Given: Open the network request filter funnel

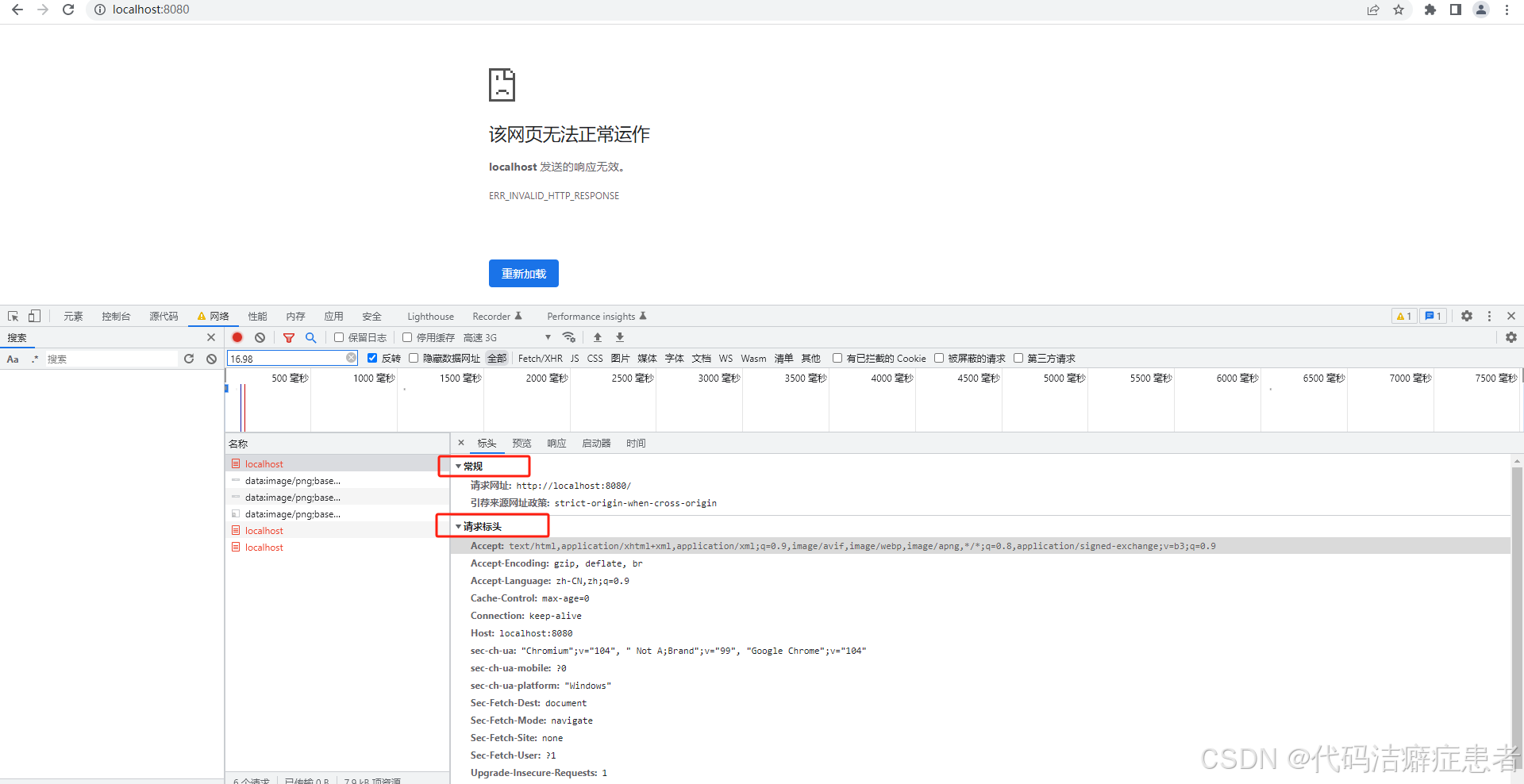Looking at the screenshot, I should [x=289, y=337].
